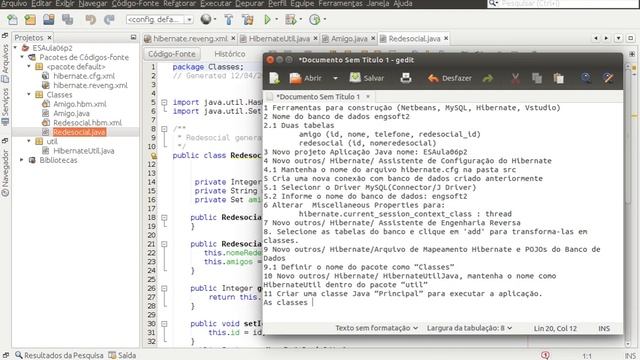The height and width of the screenshot is (360, 640).
Task: Print the document from gedit toolbar
Action: (x=406, y=78)
